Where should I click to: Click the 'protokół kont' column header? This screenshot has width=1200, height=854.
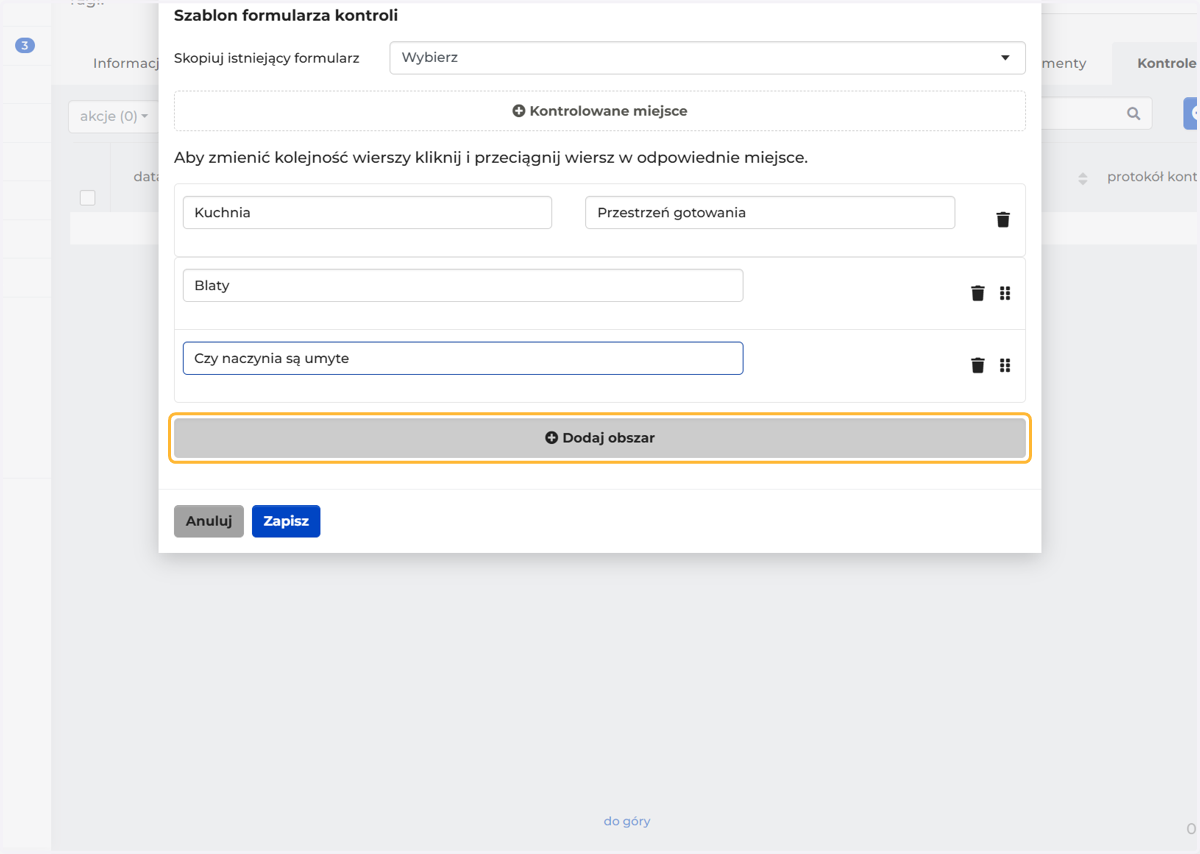(1152, 177)
